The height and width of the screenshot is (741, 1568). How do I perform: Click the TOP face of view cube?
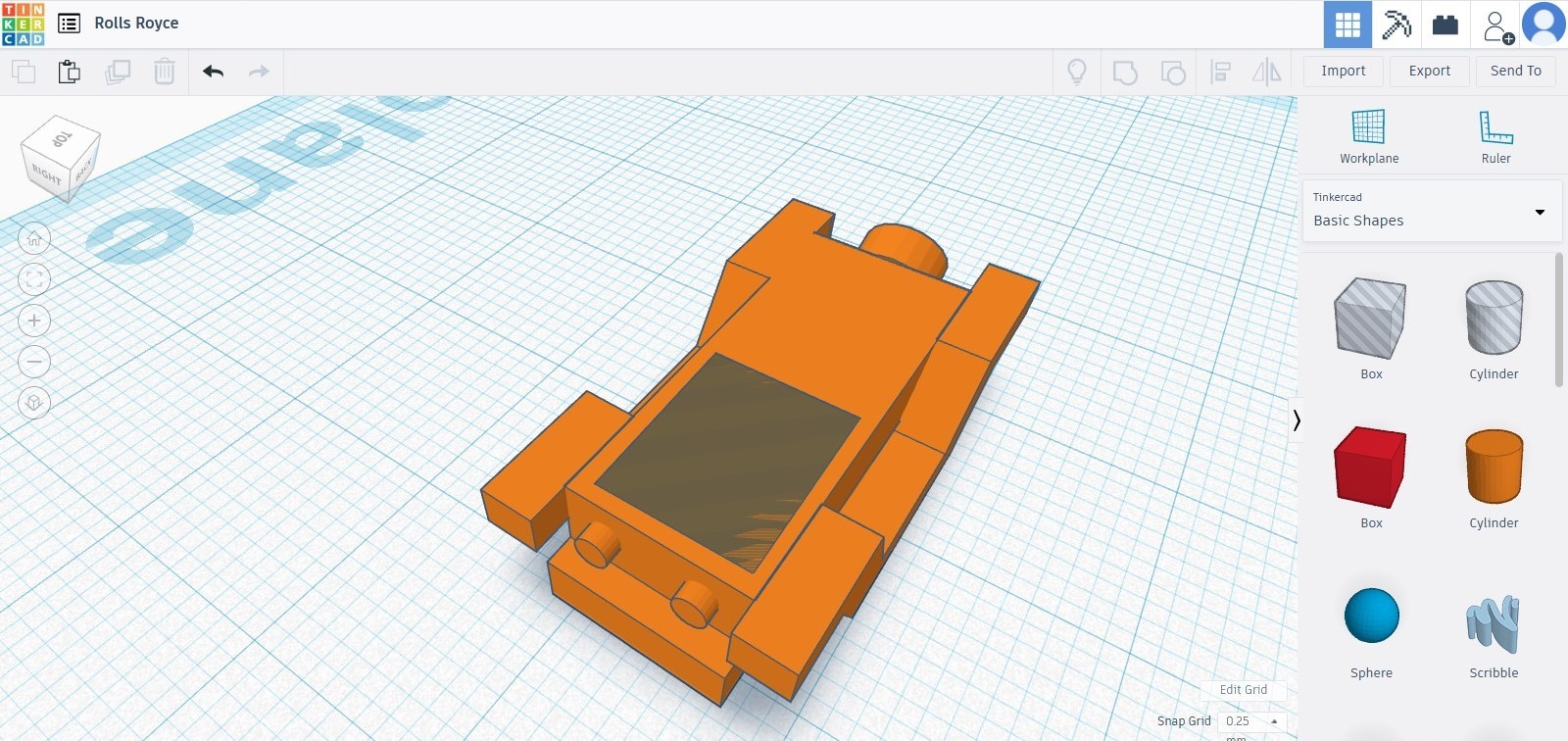62,139
